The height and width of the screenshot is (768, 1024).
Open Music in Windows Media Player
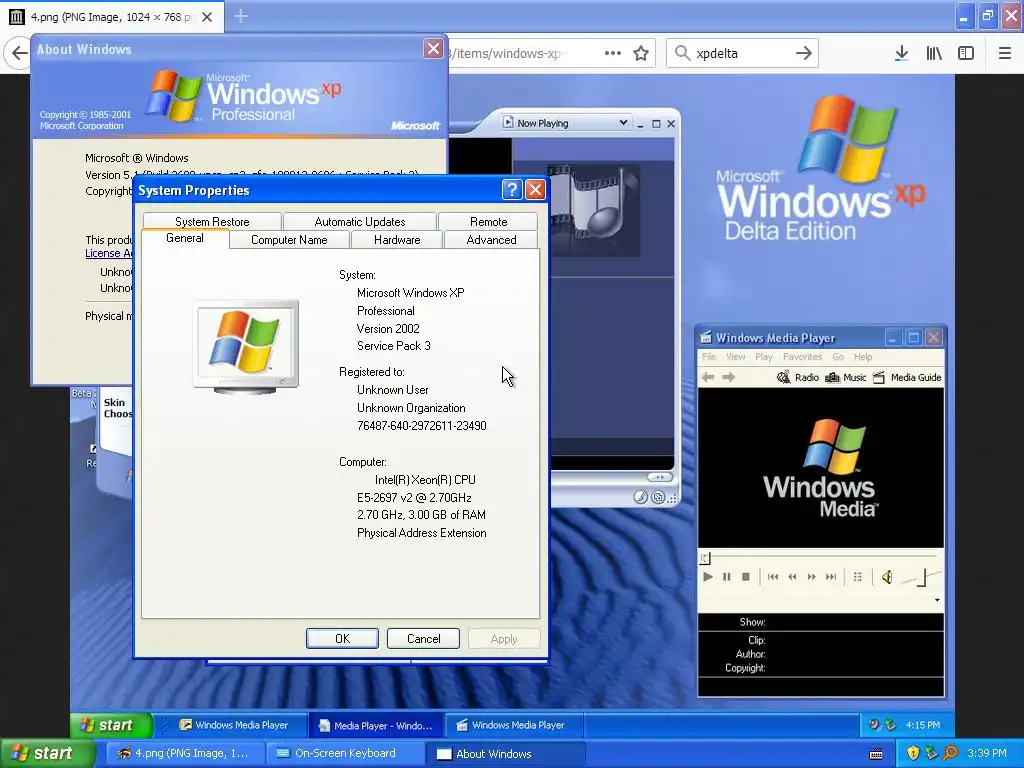[x=846, y=377]
